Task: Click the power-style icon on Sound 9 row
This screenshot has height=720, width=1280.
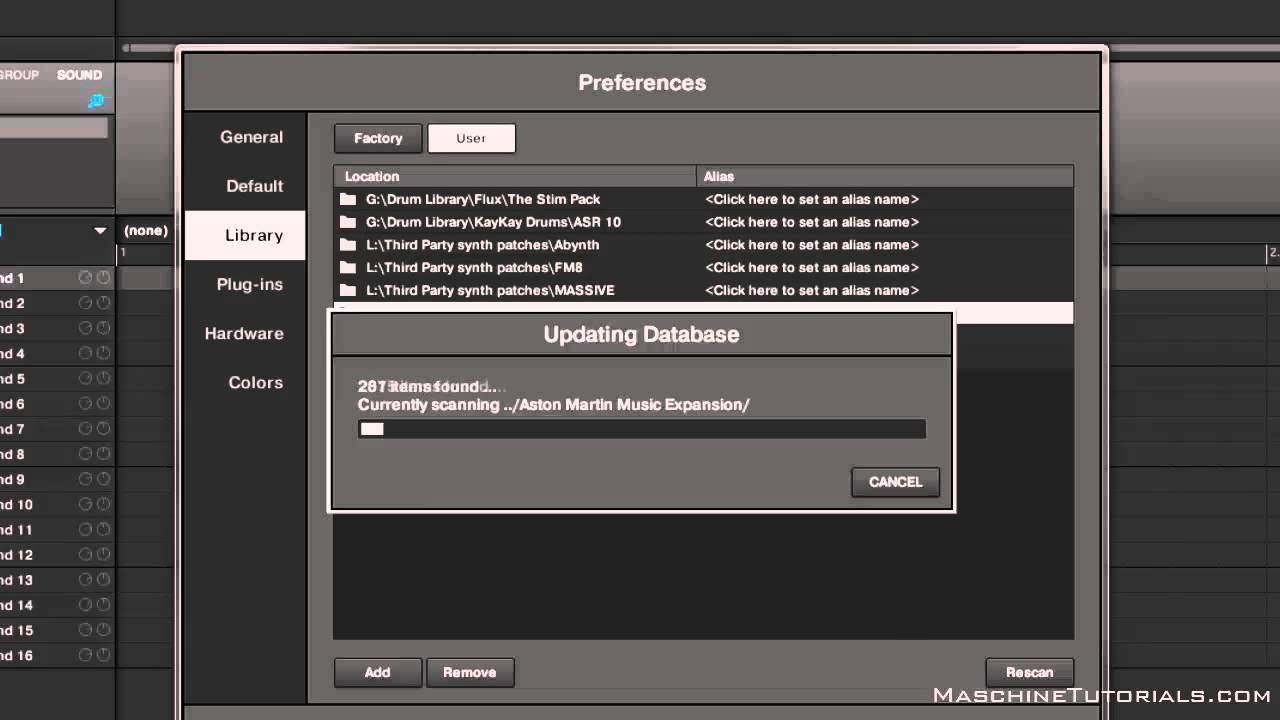Action: click(103, 479)
